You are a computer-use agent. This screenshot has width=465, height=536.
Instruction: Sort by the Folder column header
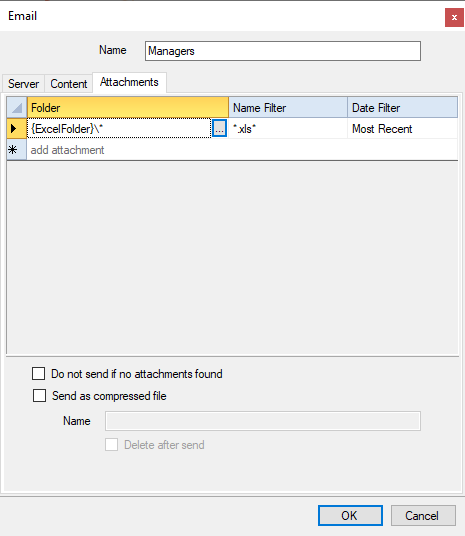[128, 108]
